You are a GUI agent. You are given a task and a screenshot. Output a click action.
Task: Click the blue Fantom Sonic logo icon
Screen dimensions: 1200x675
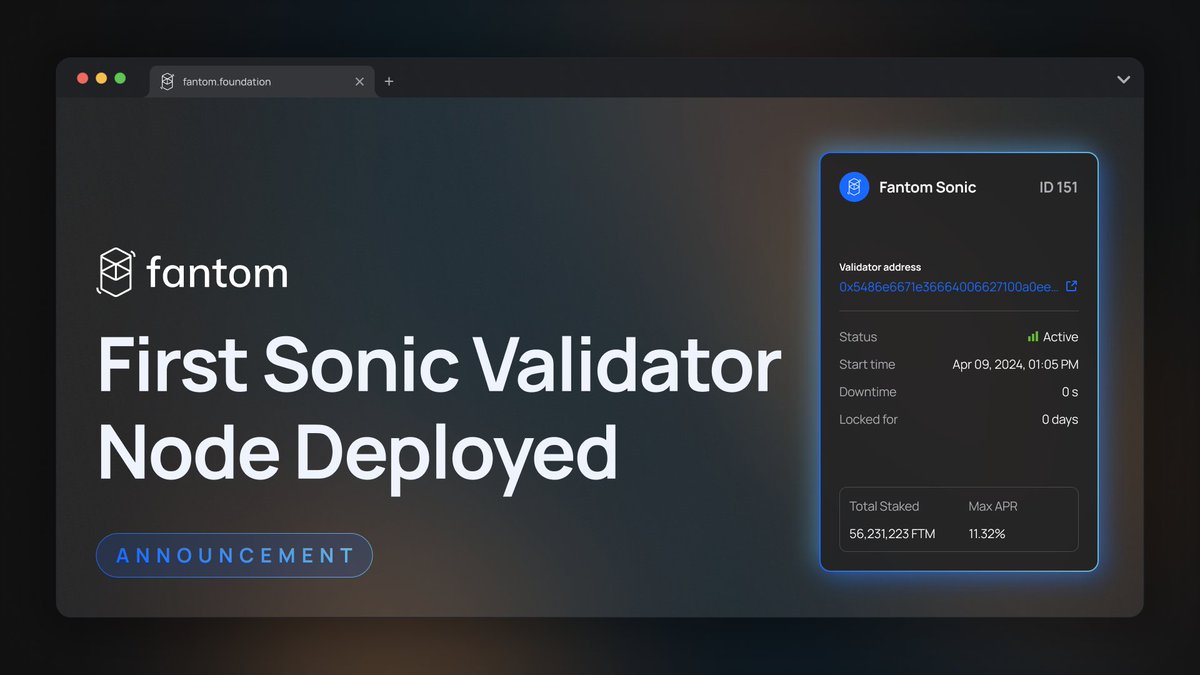pyautogui.click(x=854, y=187)
